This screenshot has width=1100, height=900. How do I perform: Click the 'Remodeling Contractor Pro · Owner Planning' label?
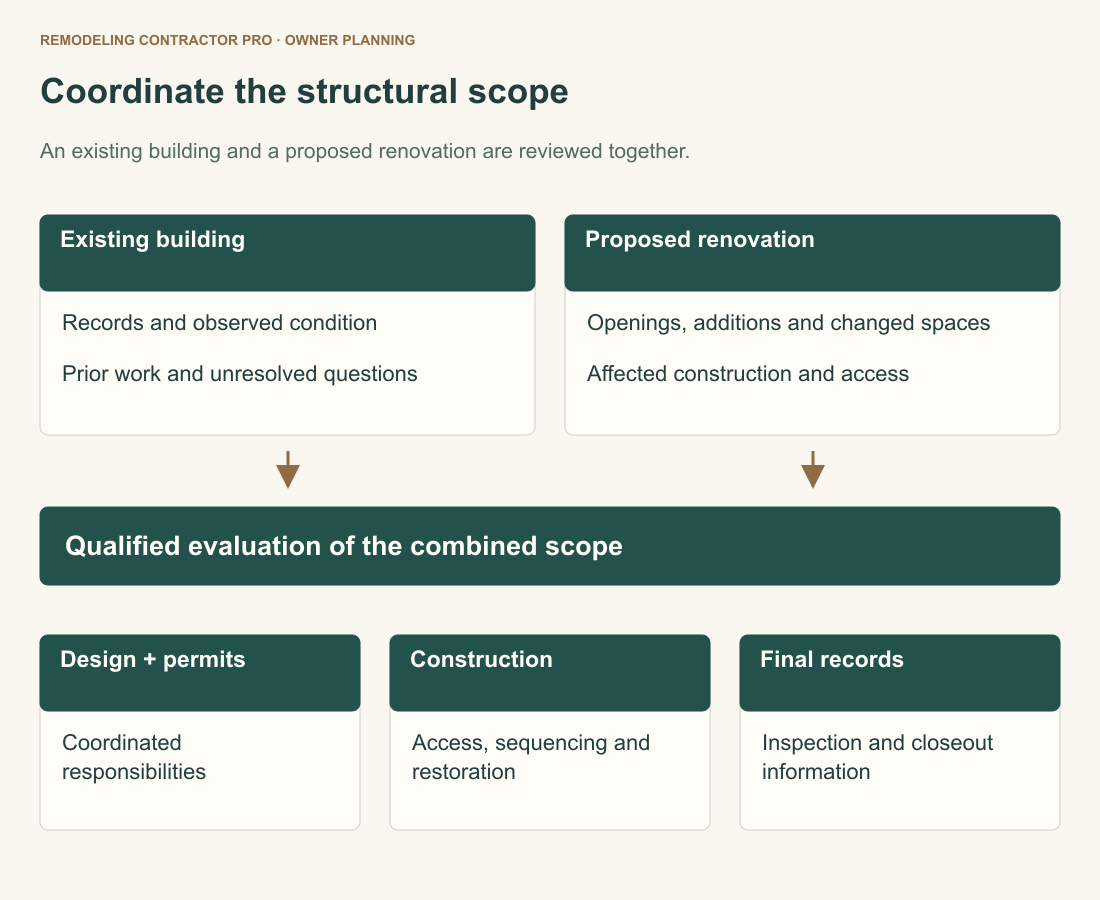click(227, 40)
